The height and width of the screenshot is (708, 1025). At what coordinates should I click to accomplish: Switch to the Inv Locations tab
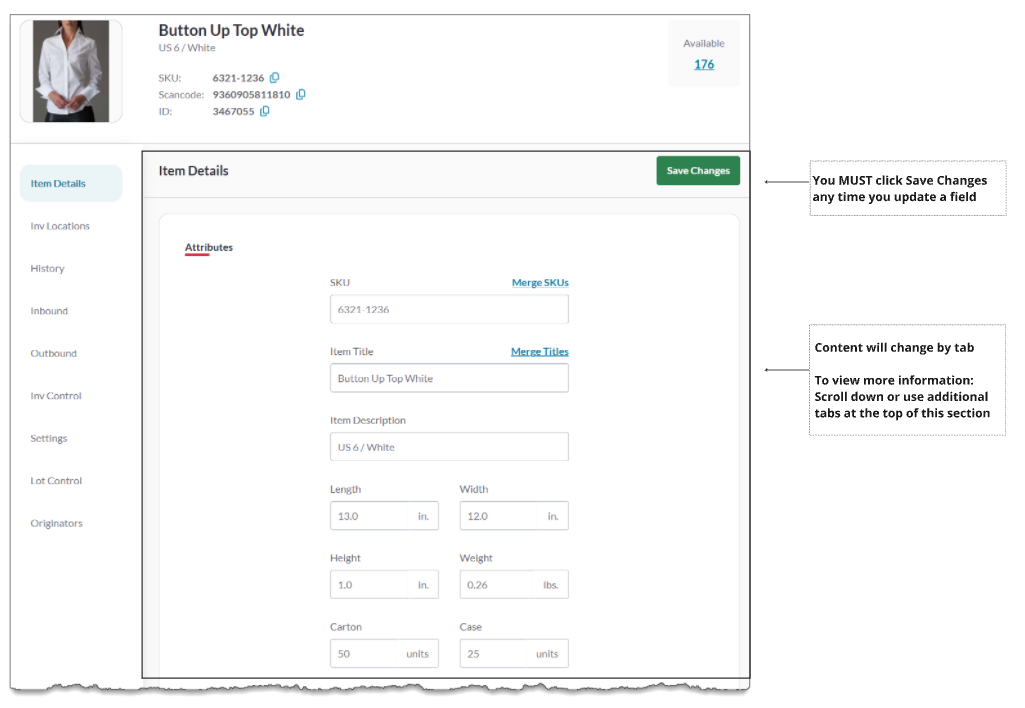tap(60, 226)
